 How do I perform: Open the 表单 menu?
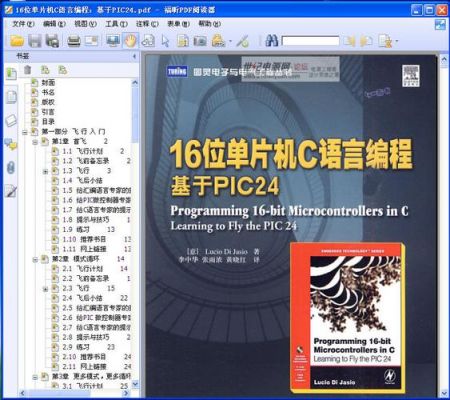coord(178,24)
